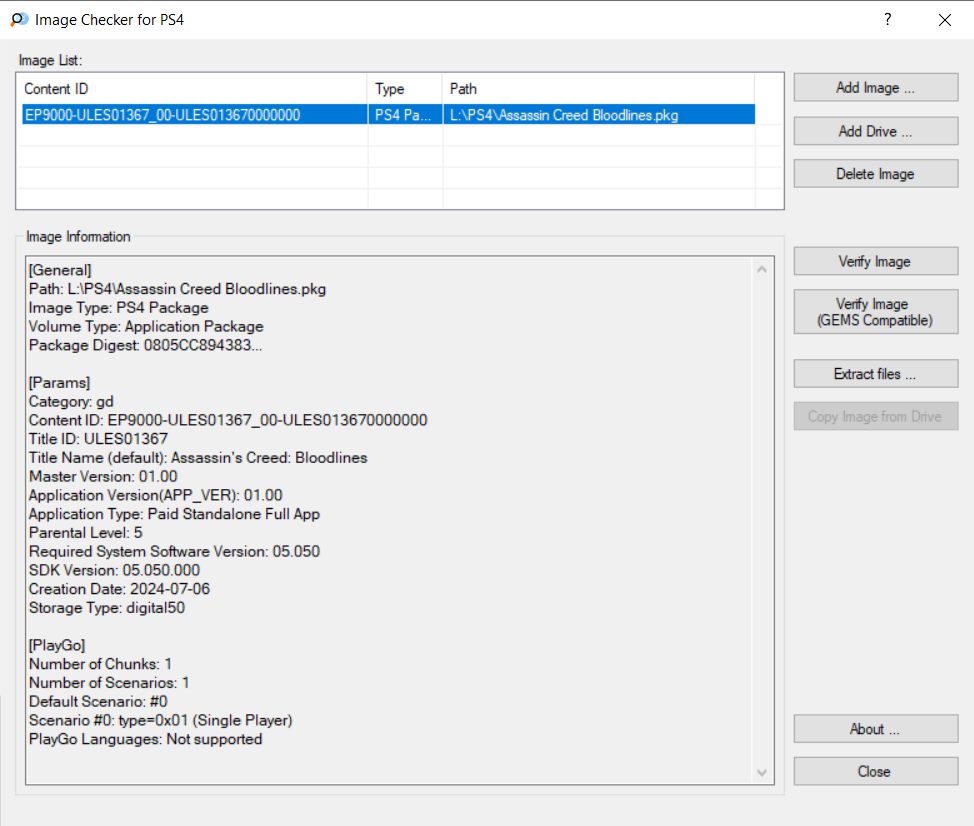Click the Master Version: 01.00 line
The image size is (974, 826).
103,476
